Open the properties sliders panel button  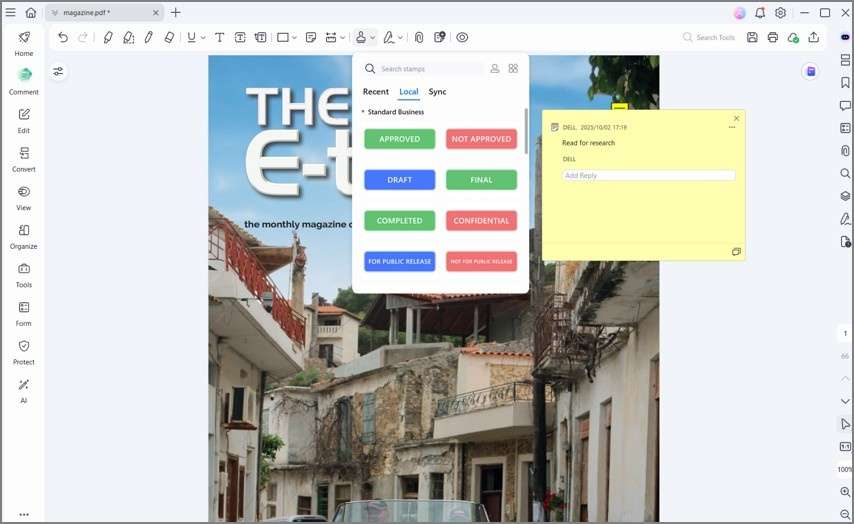tap(58, 71)
